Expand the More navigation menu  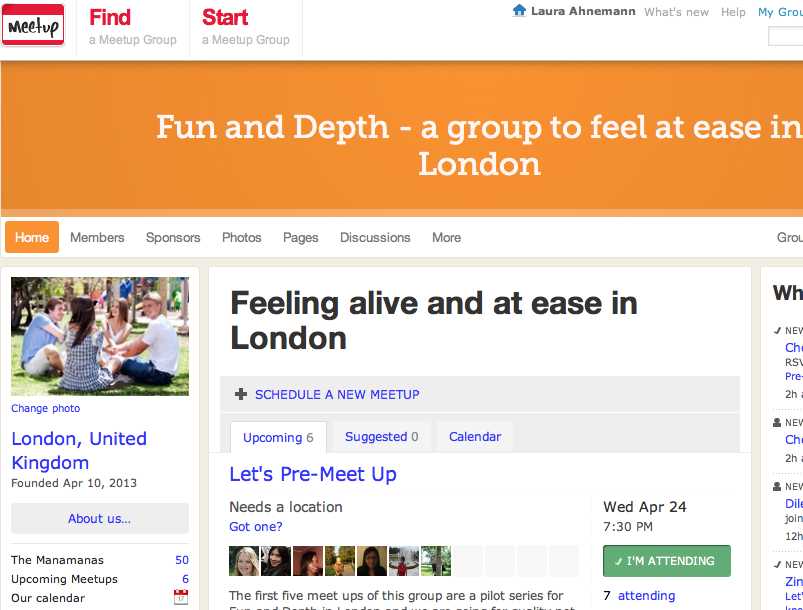click(447, 238)
